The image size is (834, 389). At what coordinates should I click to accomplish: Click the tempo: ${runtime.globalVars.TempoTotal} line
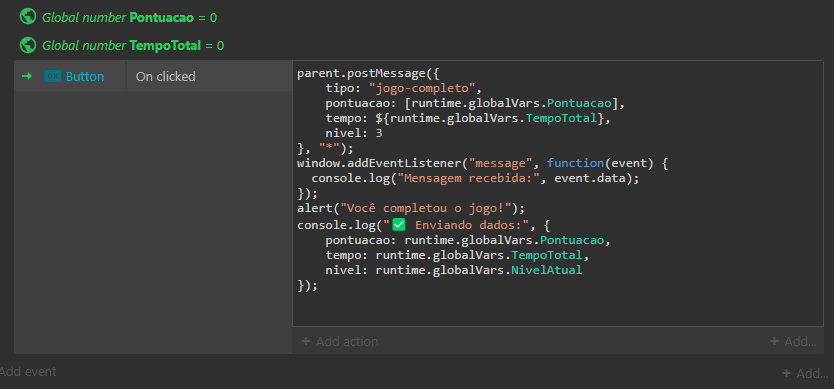(x=468, y=118)
